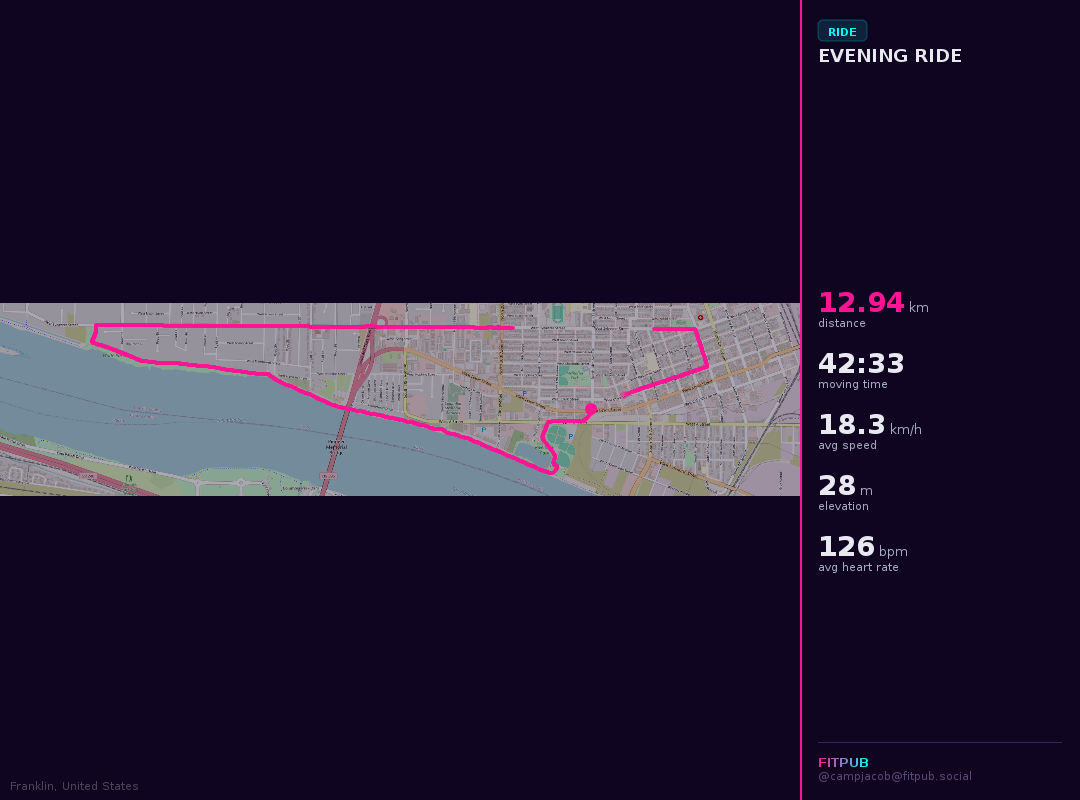1080x800 pixels.
Task: Click the 42:33 moving time value
Action: (x=861, y=363)
